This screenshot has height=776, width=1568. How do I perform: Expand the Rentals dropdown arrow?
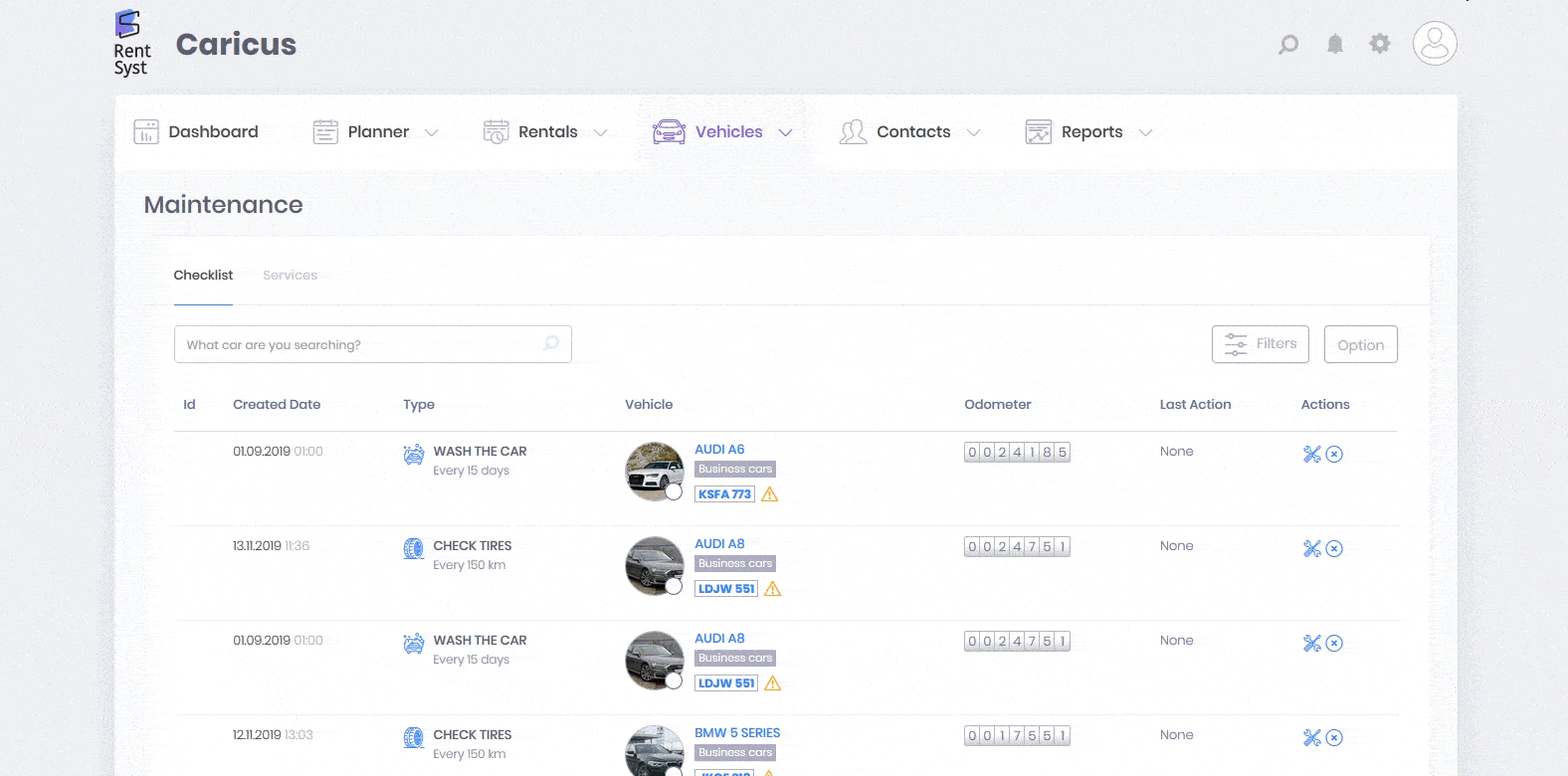[x=600, y=132]
